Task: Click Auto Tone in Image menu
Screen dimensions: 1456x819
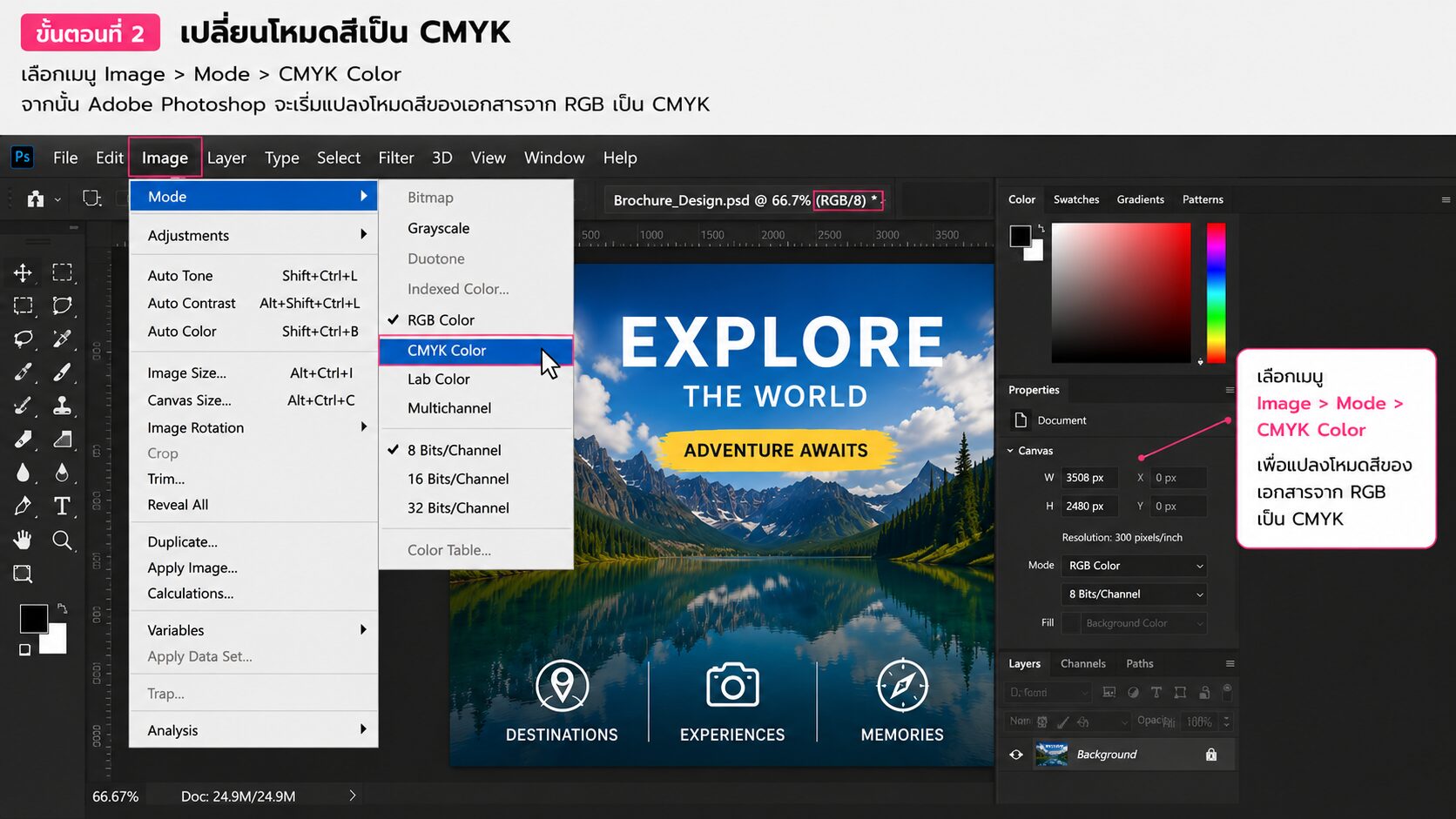Action: (x=253, y=275)
